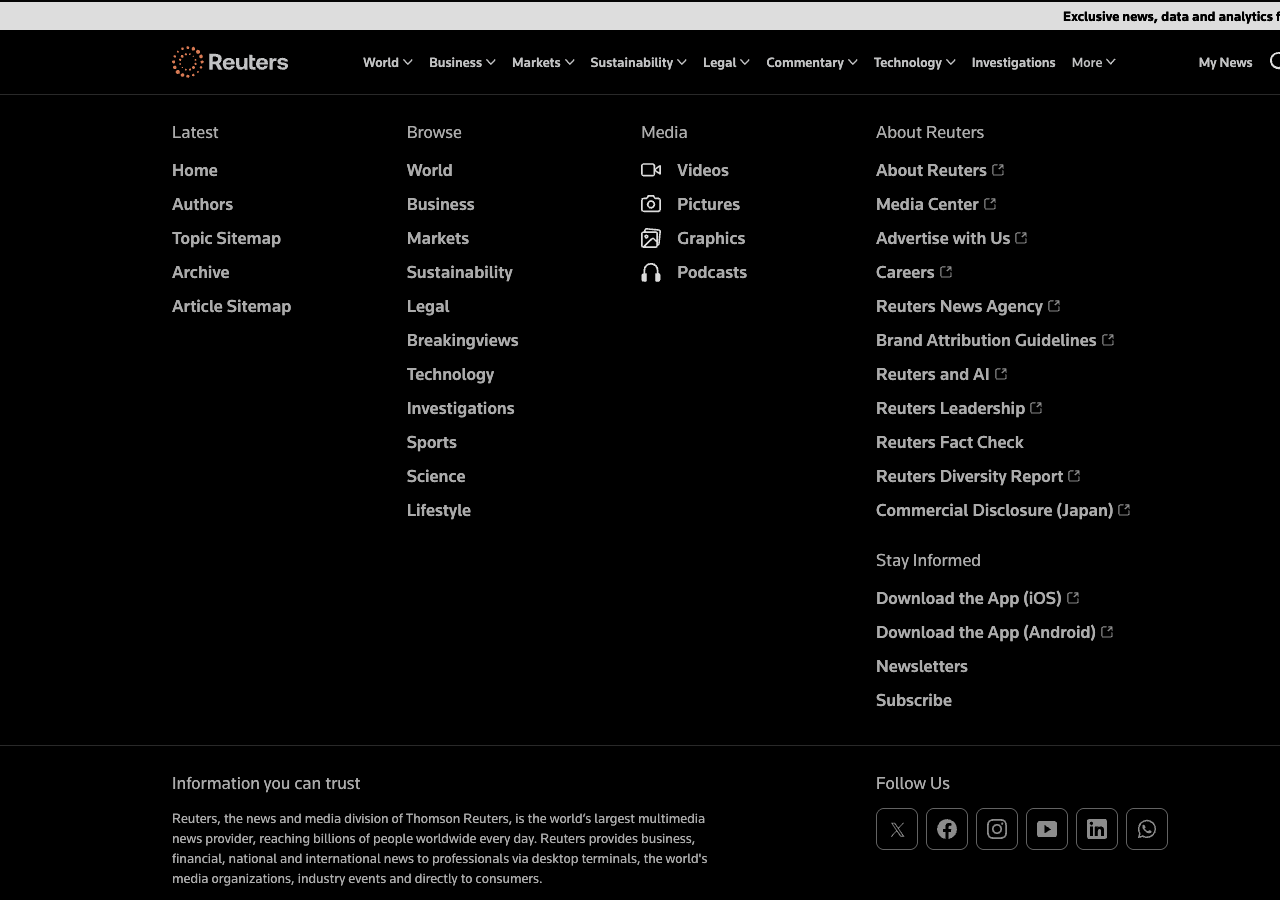Screen dimensions: 1280x900
Task: Open the Newsletters link
Action: click(921, 666)
